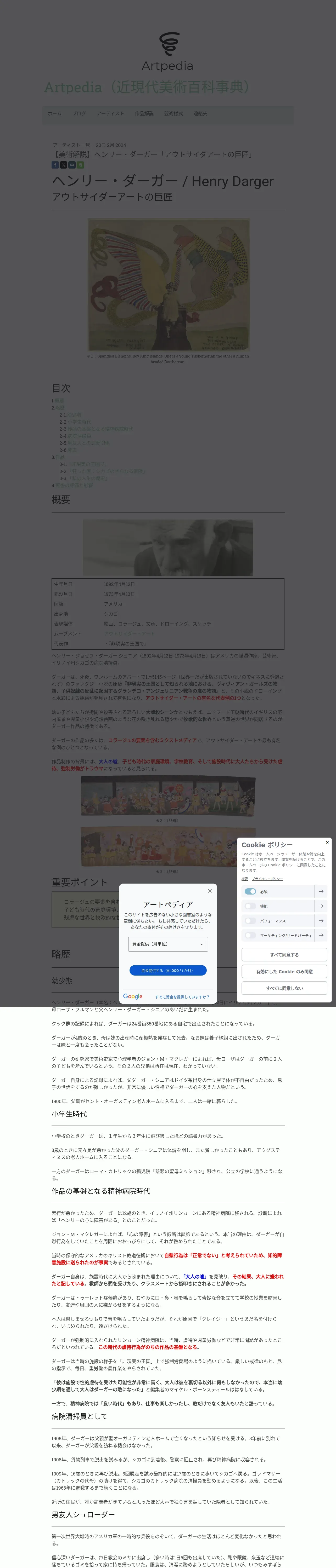
Task: Open details arrow for パフォーマンス cookies
Action: click(x=321, y=920)
